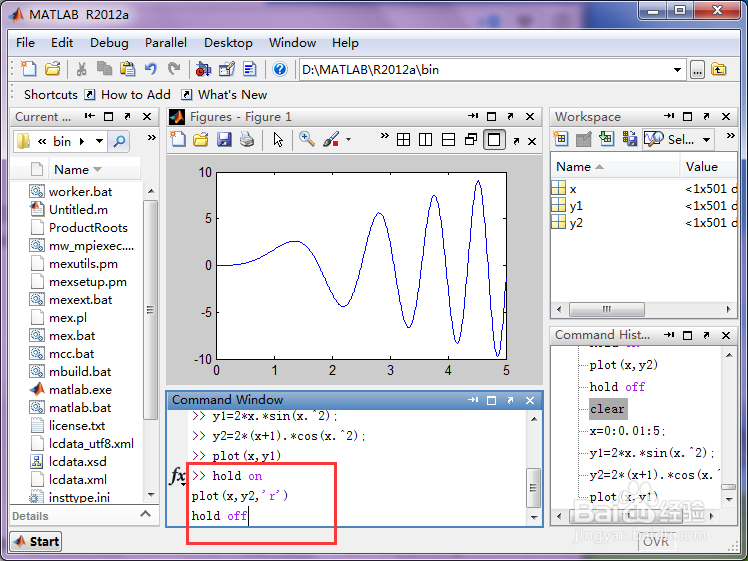The height and width of the screenshot is (561, 748).
Task: Select matlab.exe in file list
Action: (x=80, y=390)
